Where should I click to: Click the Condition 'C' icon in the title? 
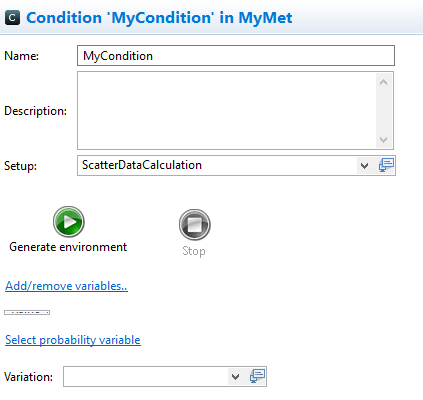[12, 18]
